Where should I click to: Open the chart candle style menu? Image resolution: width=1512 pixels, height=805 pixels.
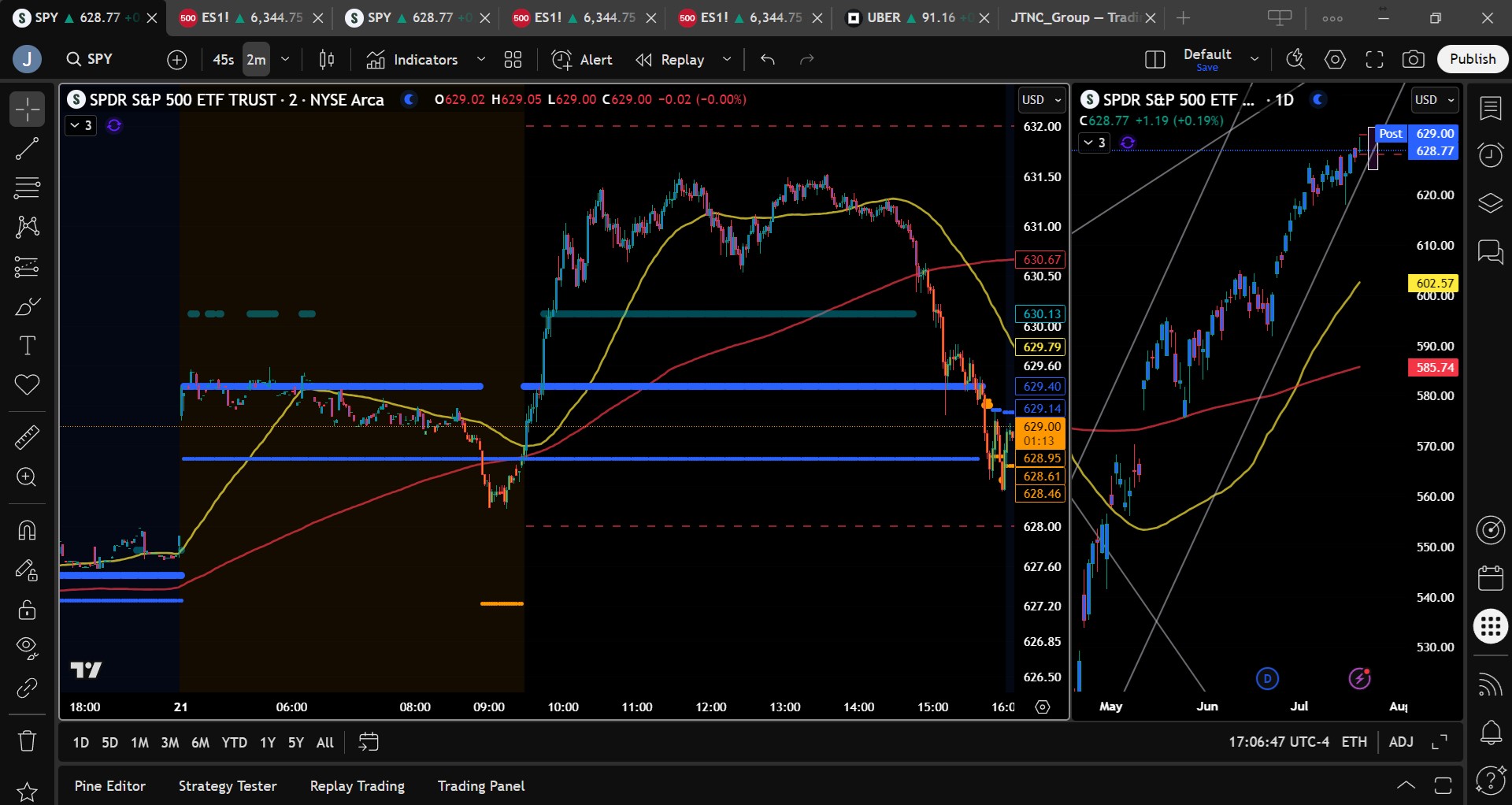327,59
